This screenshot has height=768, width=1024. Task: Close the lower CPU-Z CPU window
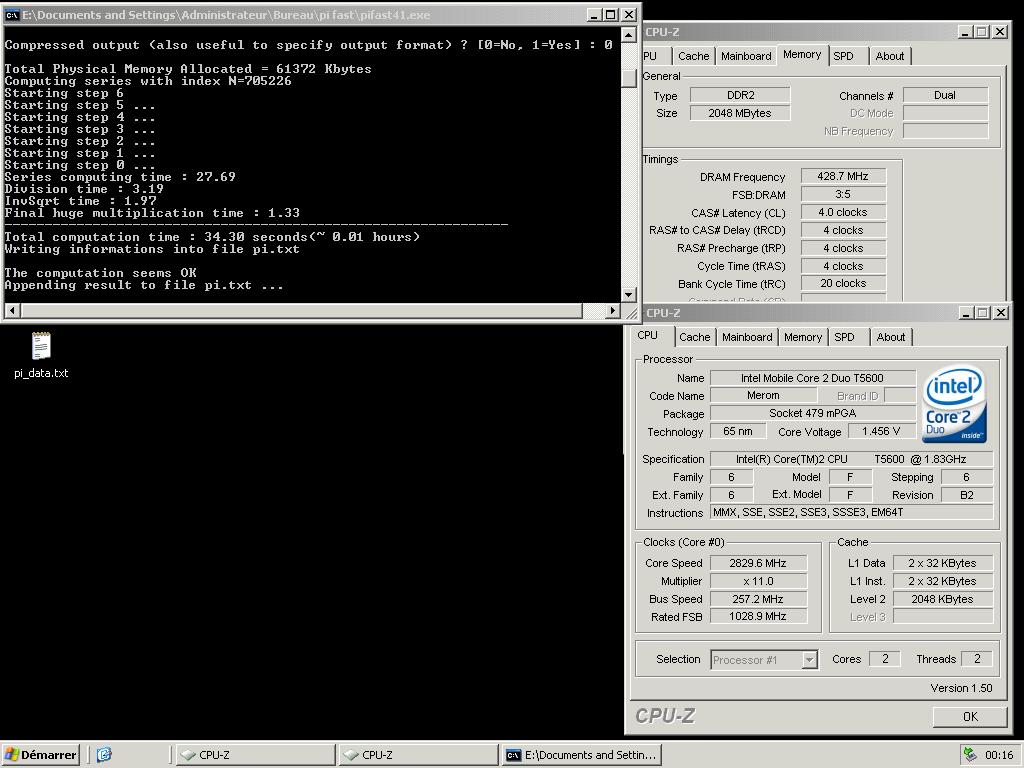[x=1000, y=313]
